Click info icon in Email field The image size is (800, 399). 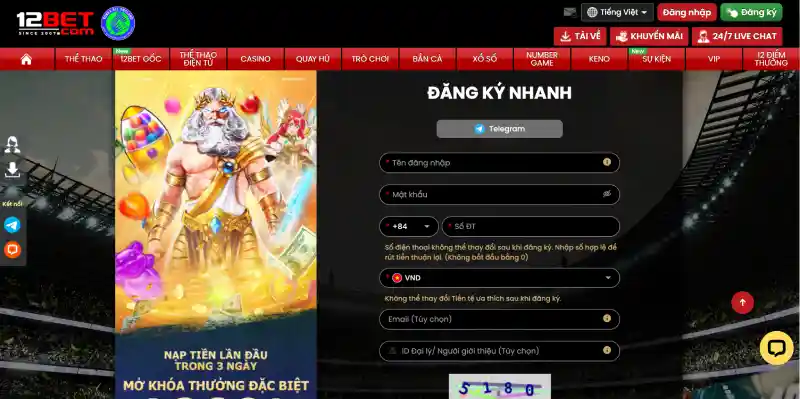[x=607, y=318]
